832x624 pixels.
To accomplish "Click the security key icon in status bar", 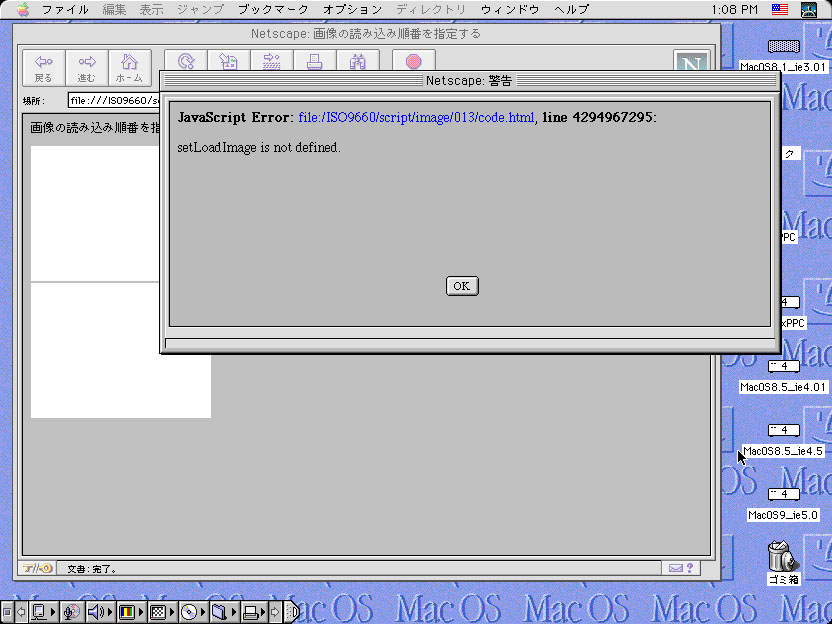I will tap(37, 568).
